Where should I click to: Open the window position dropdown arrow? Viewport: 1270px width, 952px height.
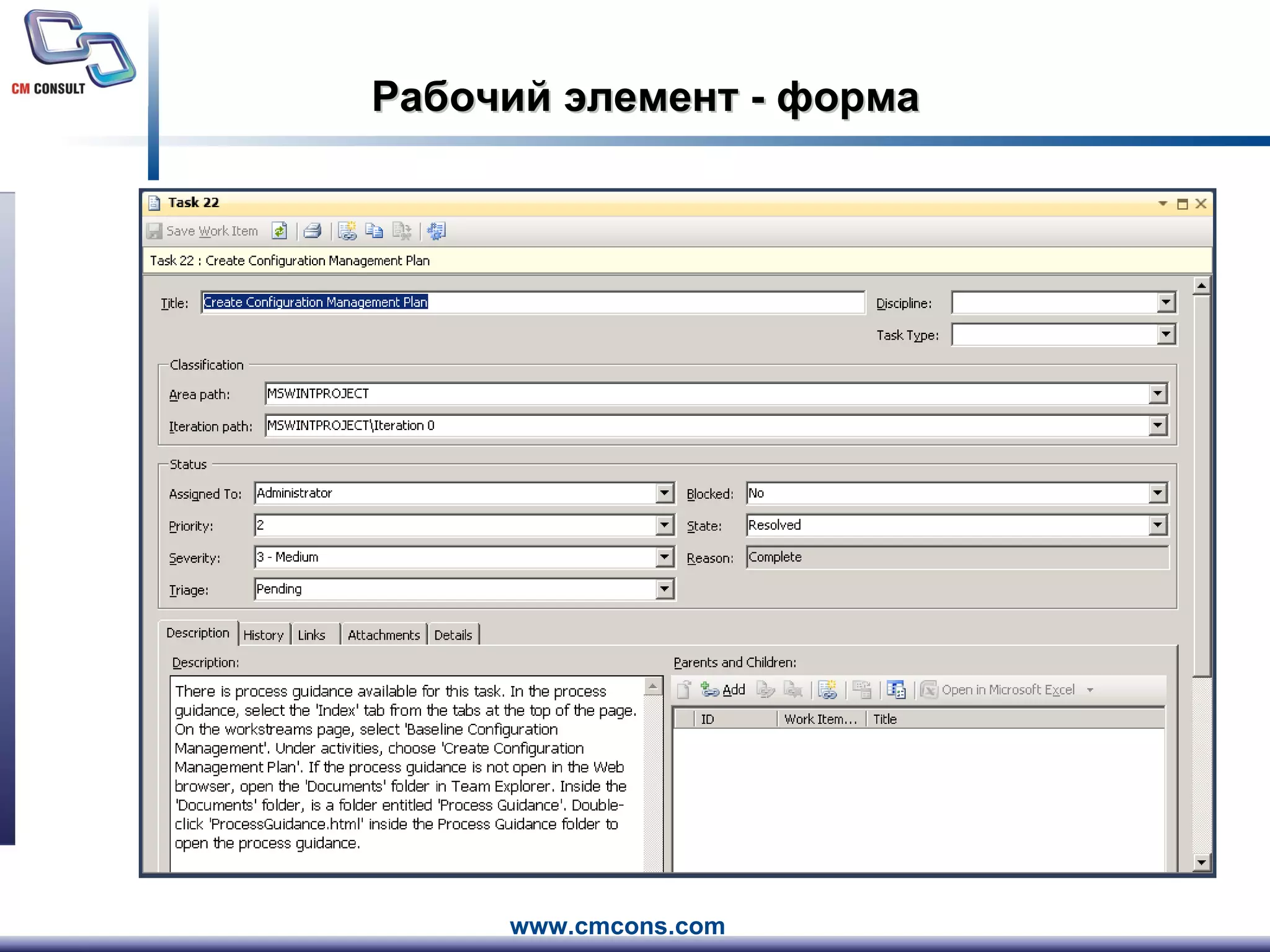coord(1163,203)
